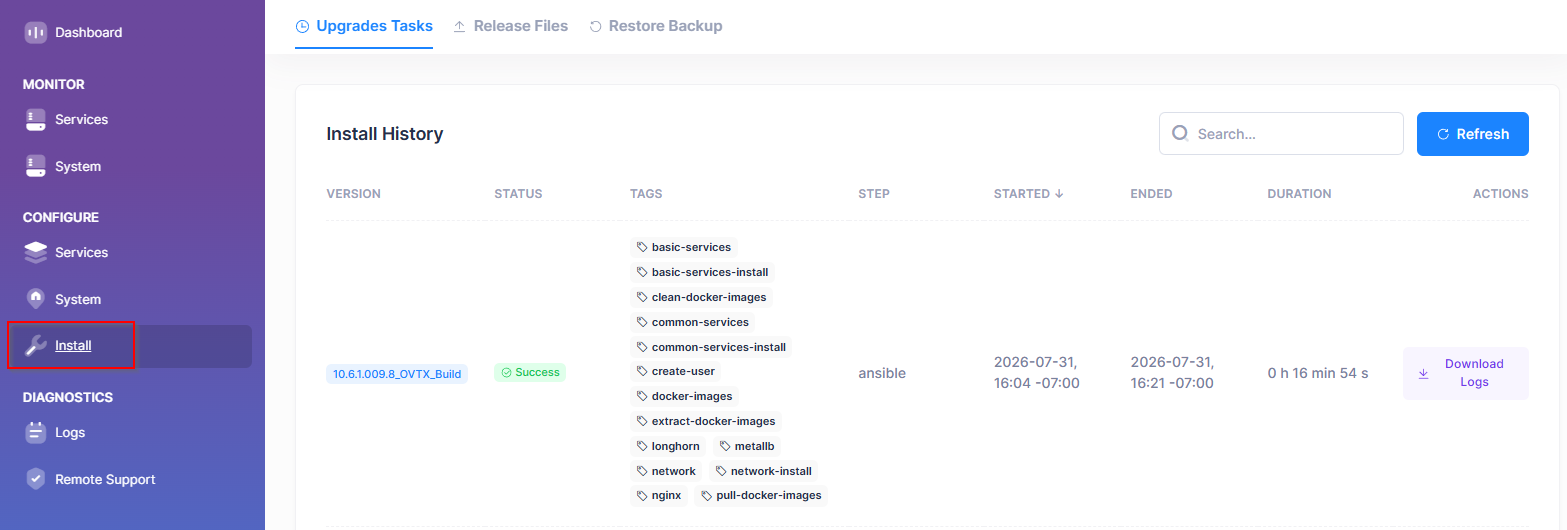Click the basic-services tag
This screenshot has height=530, width=1567.
(685, 247)
